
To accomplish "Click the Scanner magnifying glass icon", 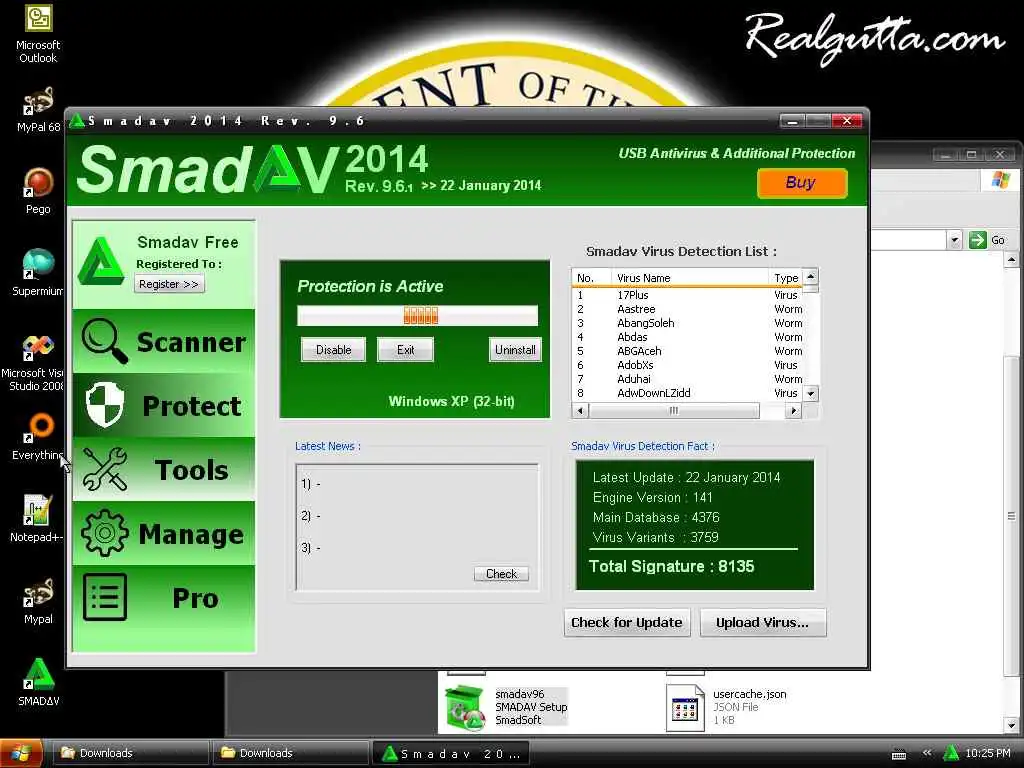I will click(x=103, y=340).
